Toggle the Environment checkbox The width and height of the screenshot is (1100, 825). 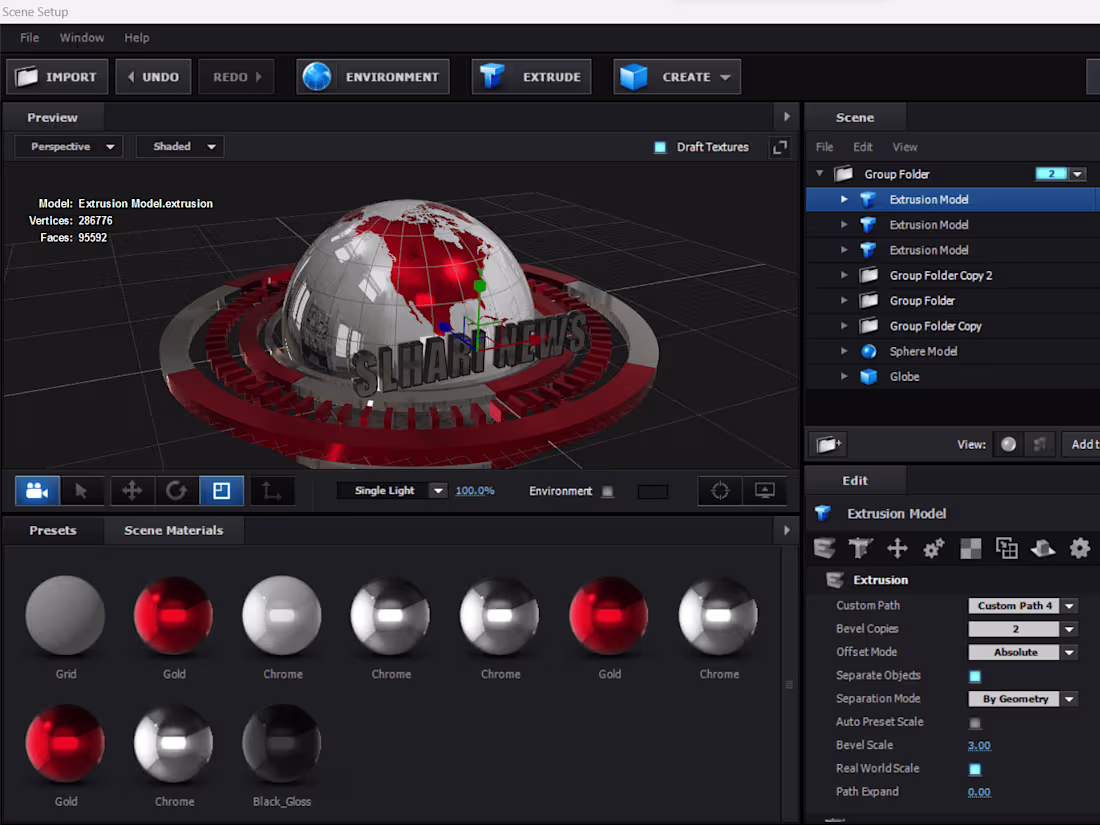(x=608, y=491)
